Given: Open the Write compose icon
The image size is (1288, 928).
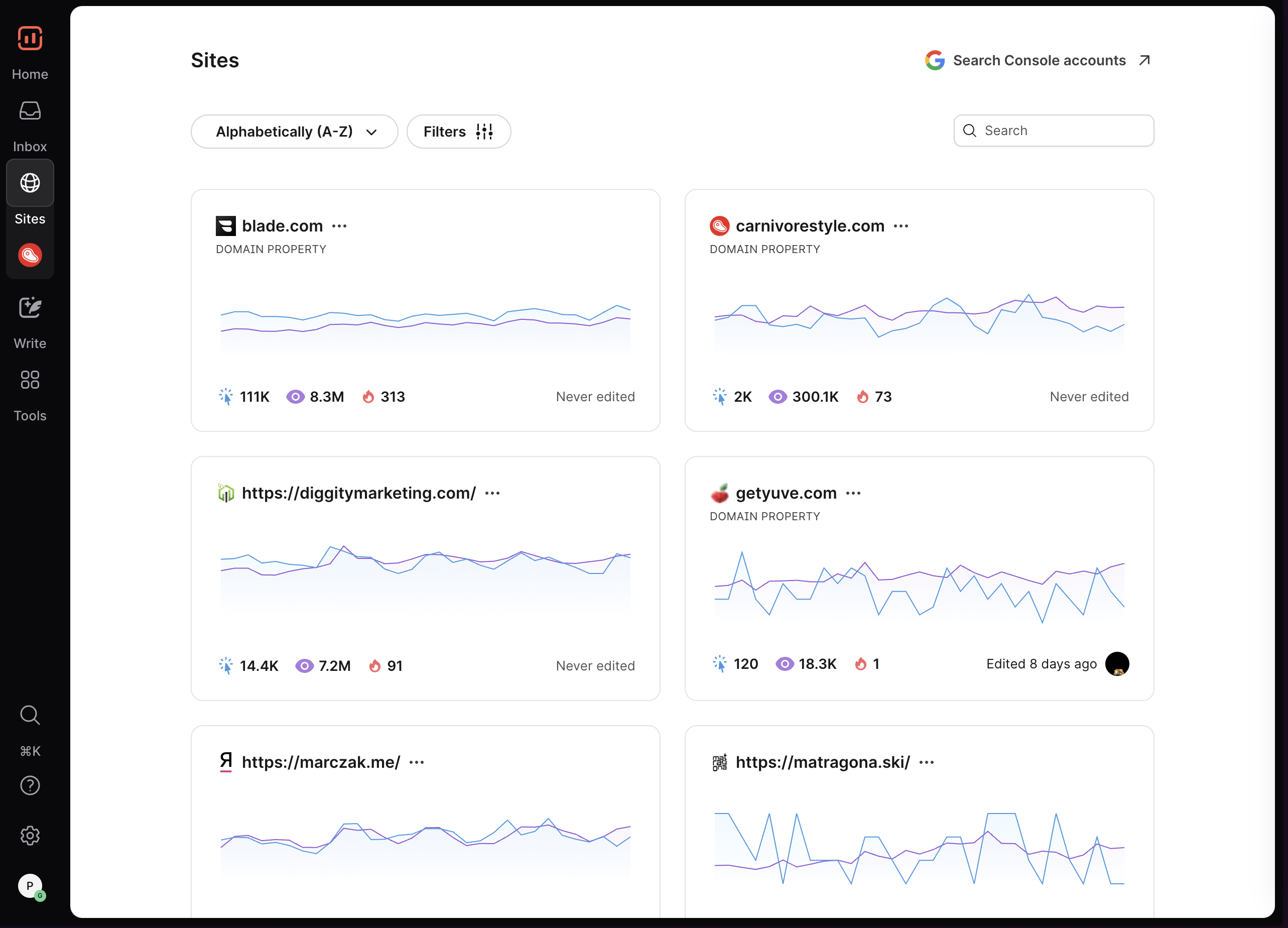Looking at the screenshot, I should (30, 308).
